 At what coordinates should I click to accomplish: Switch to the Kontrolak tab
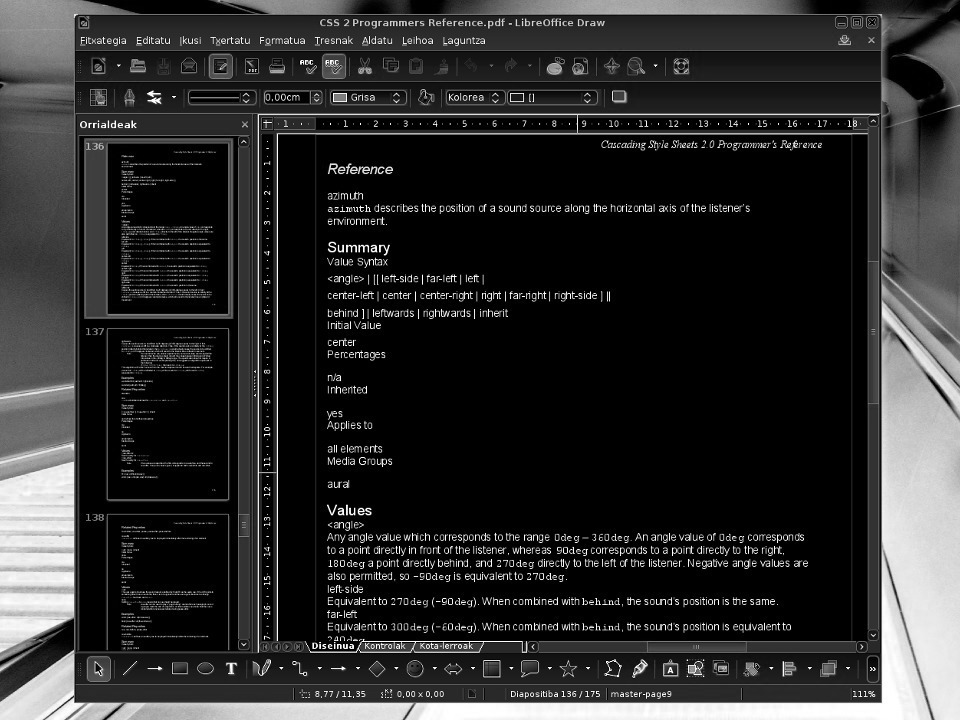tap(384, 646)
